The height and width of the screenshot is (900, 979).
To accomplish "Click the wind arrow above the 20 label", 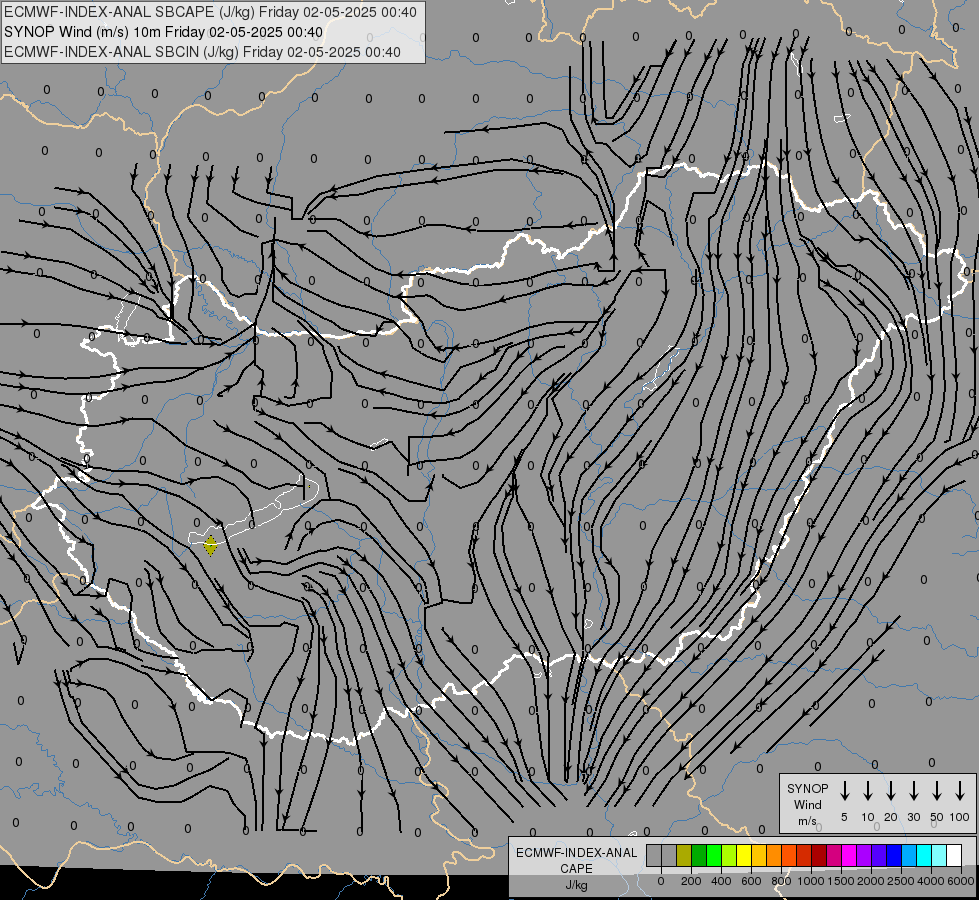I will click(x=890, y=791).
